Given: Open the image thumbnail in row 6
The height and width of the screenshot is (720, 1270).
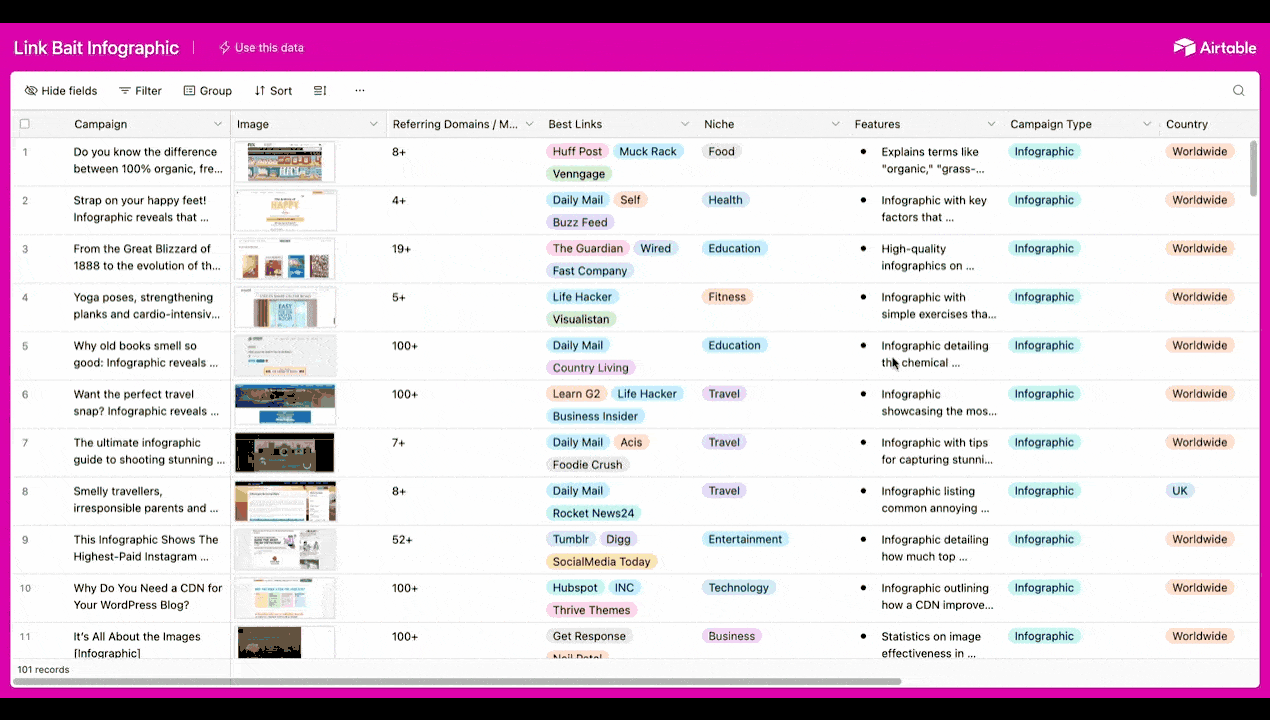Looking at the screenshot, I should [285, 404].
